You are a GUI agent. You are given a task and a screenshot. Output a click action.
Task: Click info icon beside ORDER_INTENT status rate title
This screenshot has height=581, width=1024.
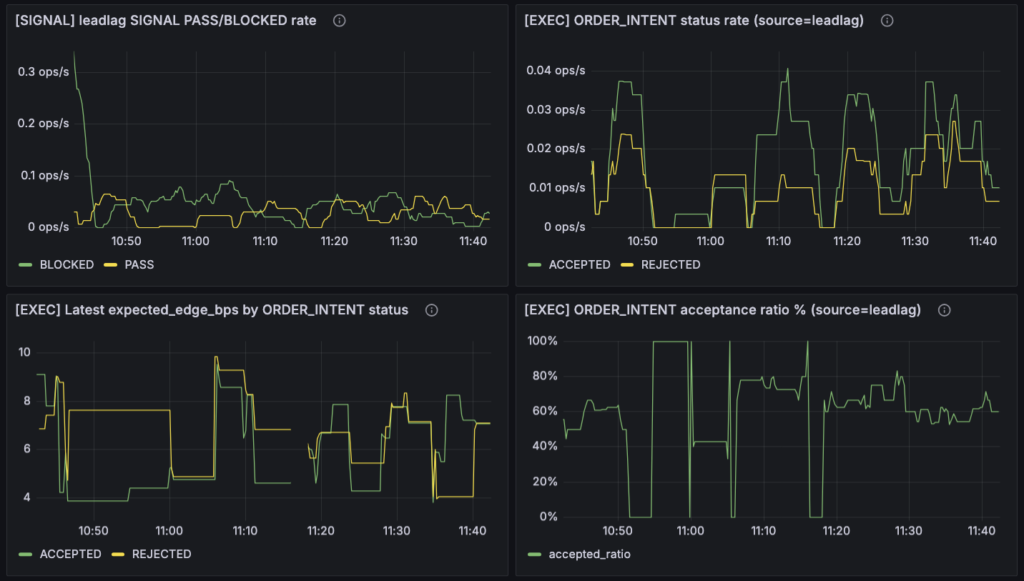coord(886,20)
